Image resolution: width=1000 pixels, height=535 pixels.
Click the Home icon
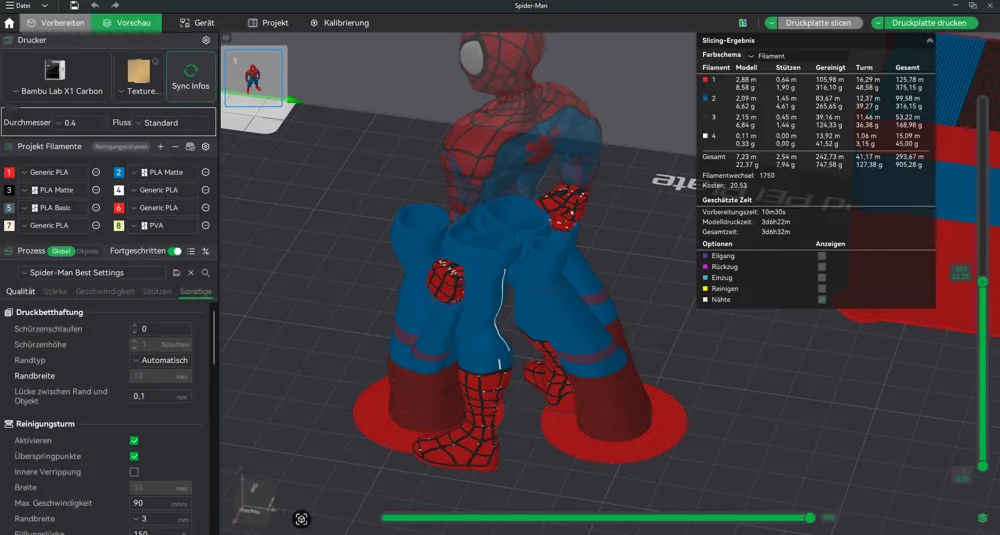(9, 23)
